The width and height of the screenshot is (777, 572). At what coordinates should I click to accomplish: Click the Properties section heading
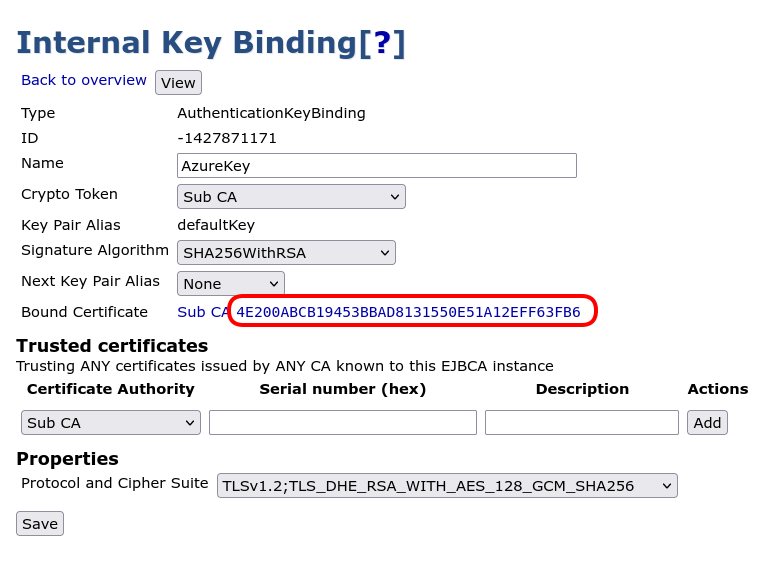click(67, 459)
